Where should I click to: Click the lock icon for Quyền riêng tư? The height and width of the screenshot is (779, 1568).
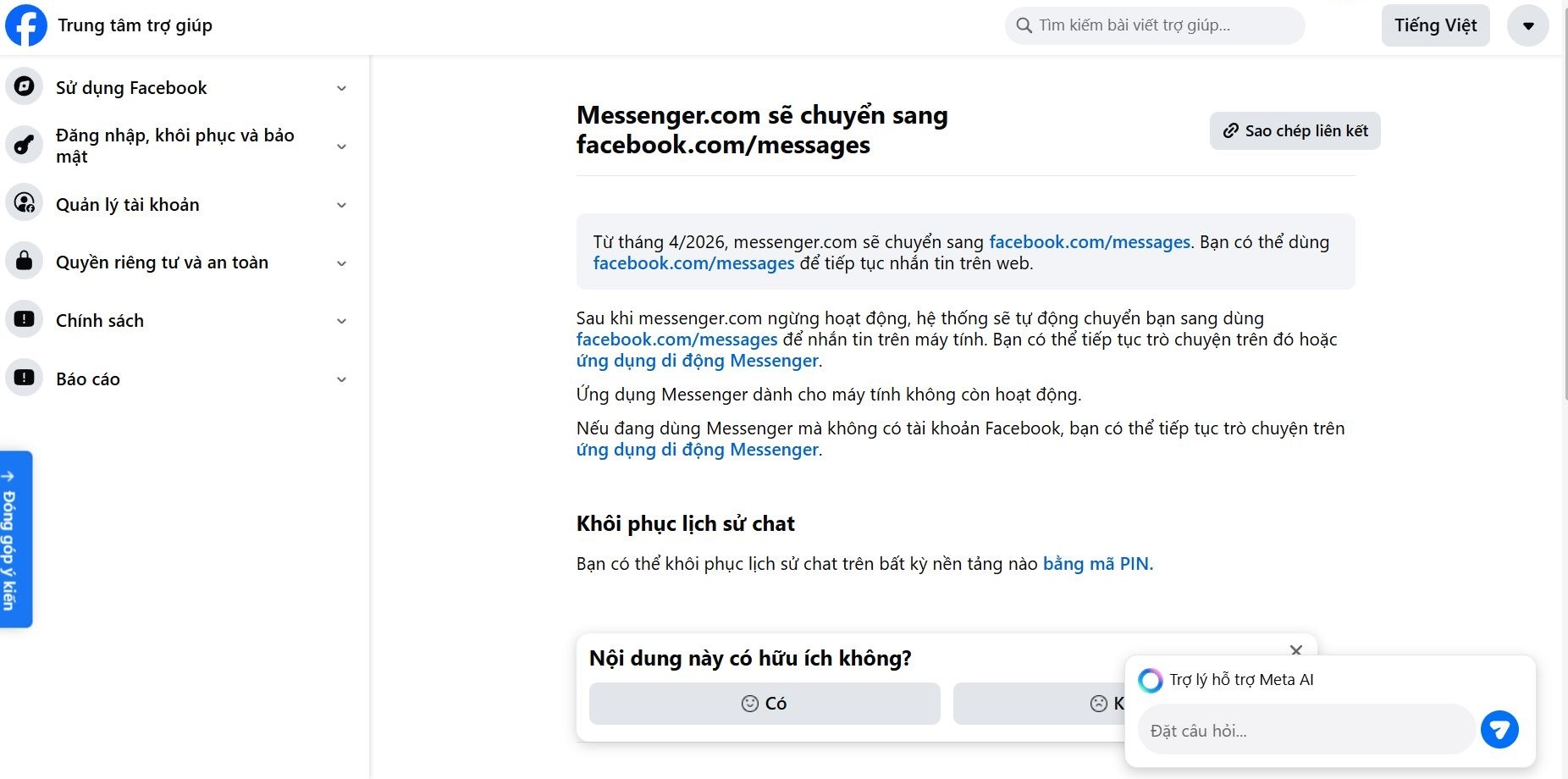point(25,262)
